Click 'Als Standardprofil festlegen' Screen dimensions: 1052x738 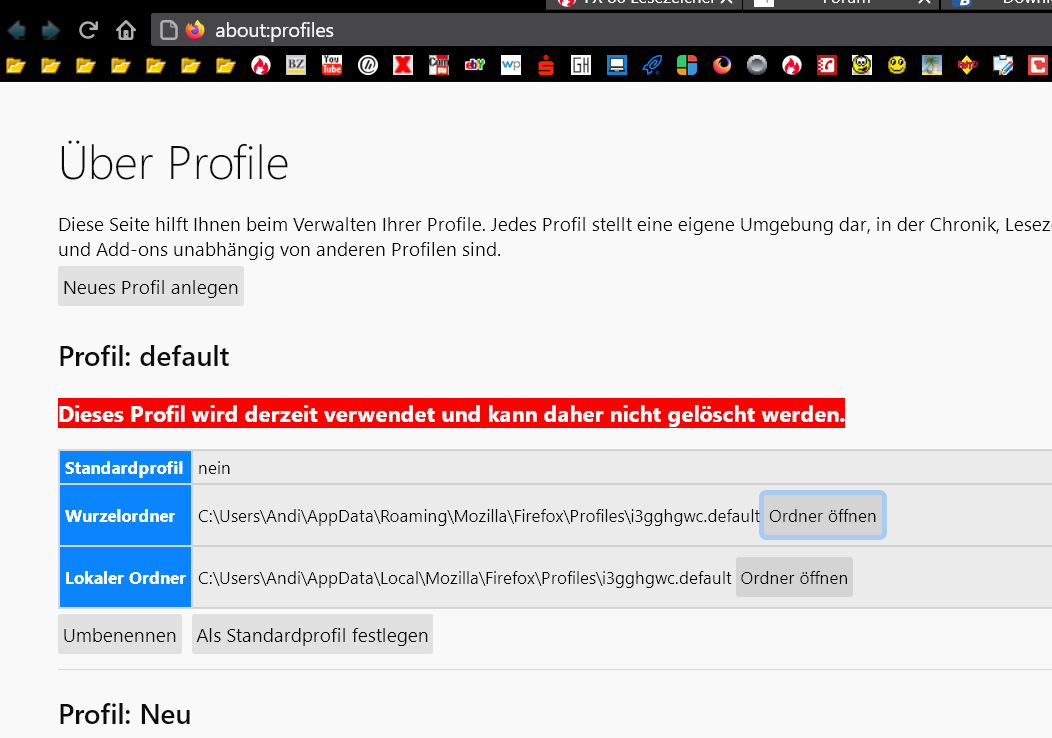click(312, 635)
